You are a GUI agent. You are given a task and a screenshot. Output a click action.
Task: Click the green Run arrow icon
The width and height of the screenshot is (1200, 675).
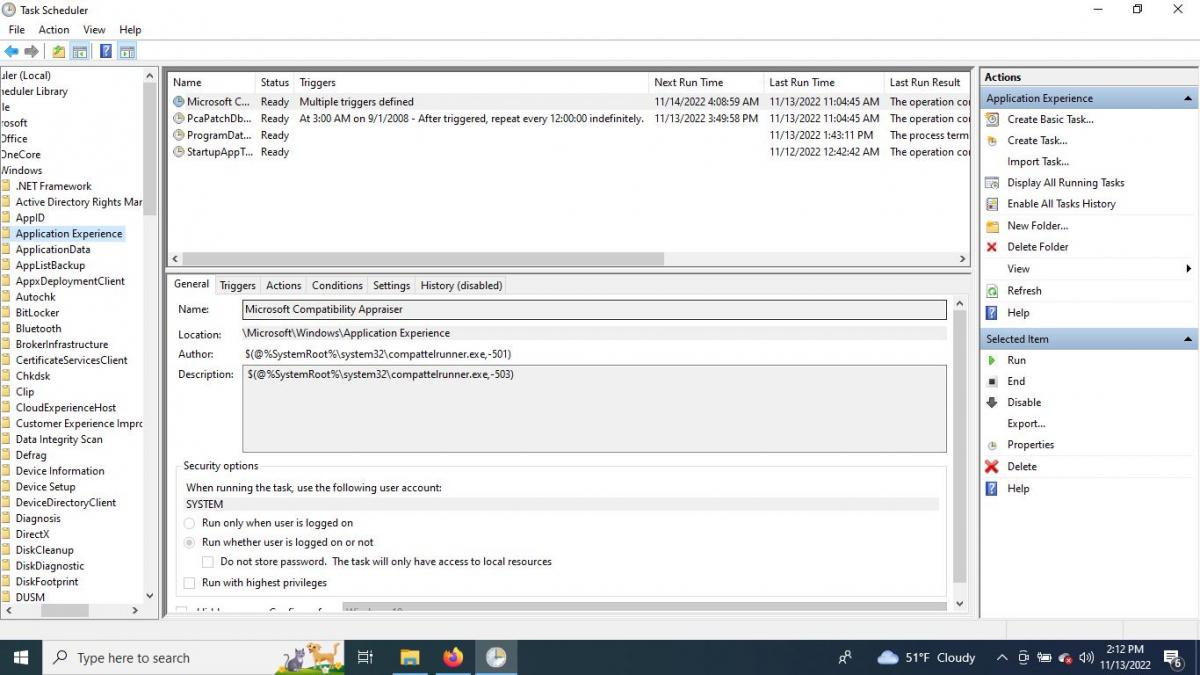992,360
